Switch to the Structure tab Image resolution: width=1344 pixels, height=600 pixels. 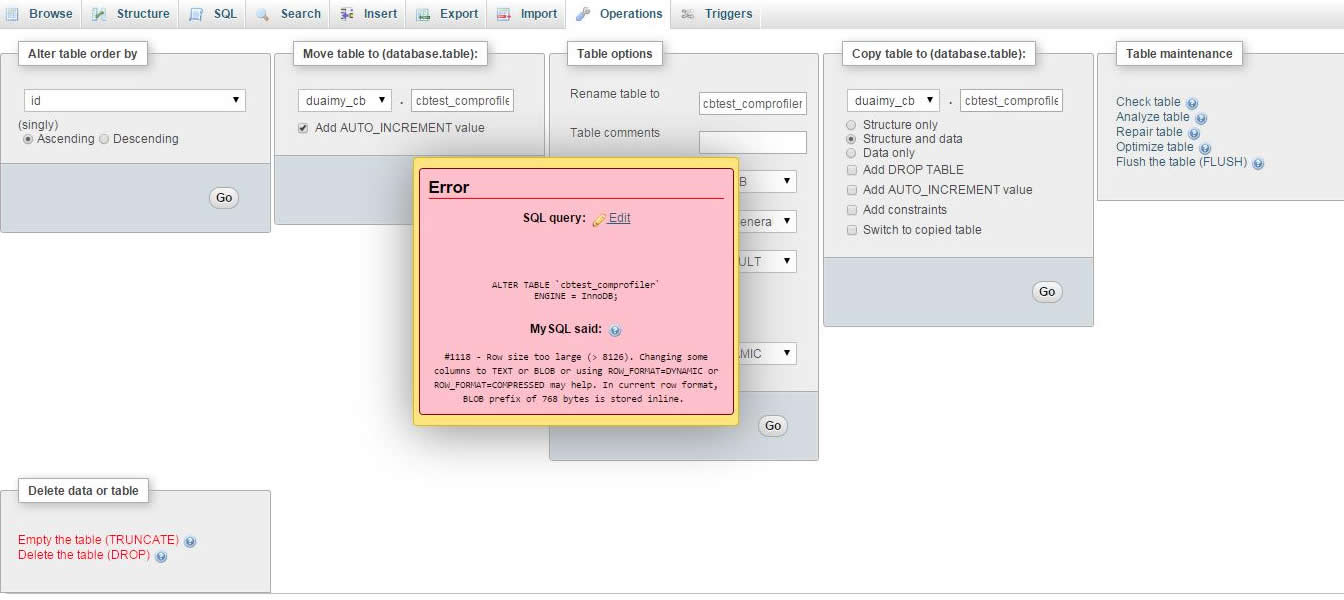click(131, 14)
